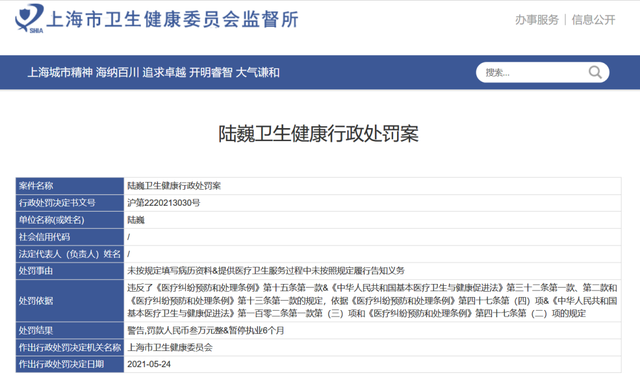Click the decision number 沪第2220213030号
Screen dimensions: 640x386
point(164,203)
